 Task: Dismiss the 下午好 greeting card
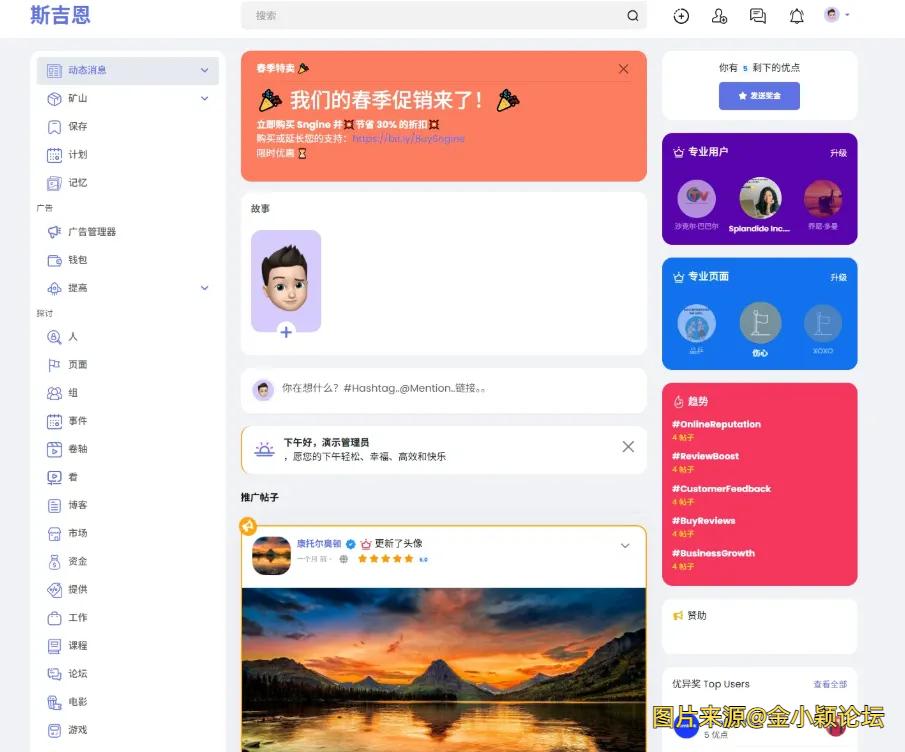[628, 447]
